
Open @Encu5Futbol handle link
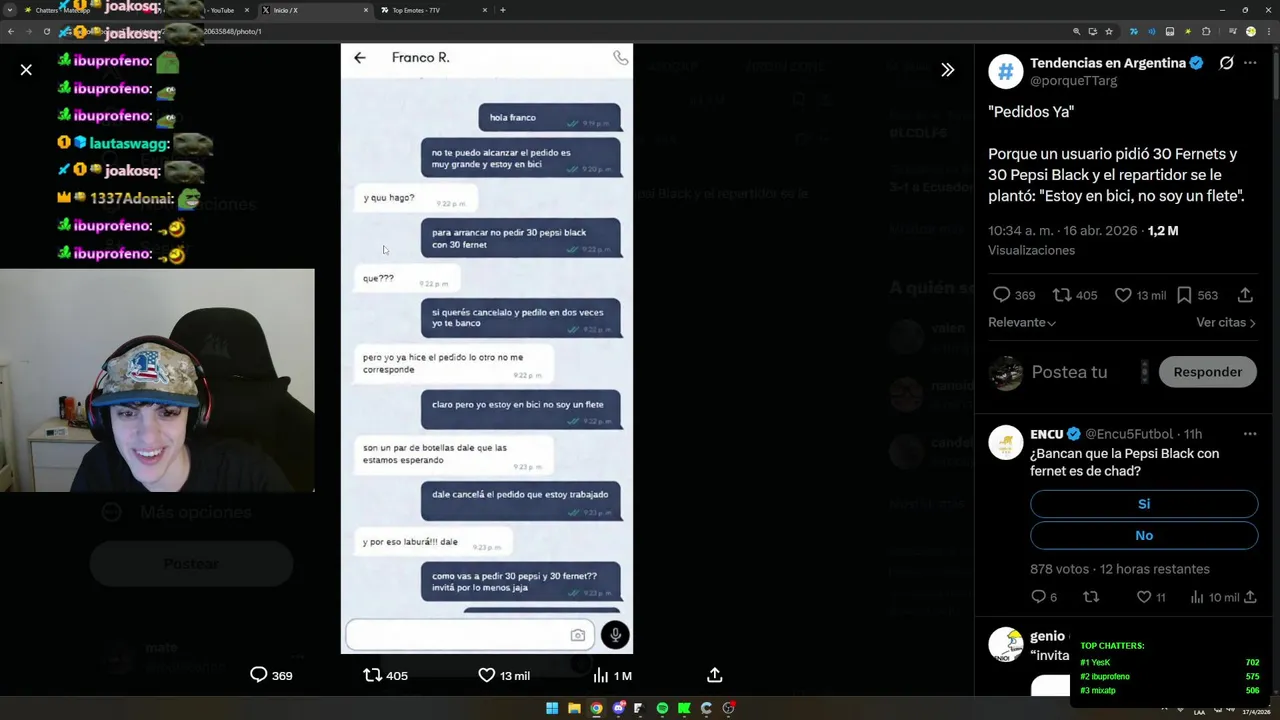[1129, 434]
